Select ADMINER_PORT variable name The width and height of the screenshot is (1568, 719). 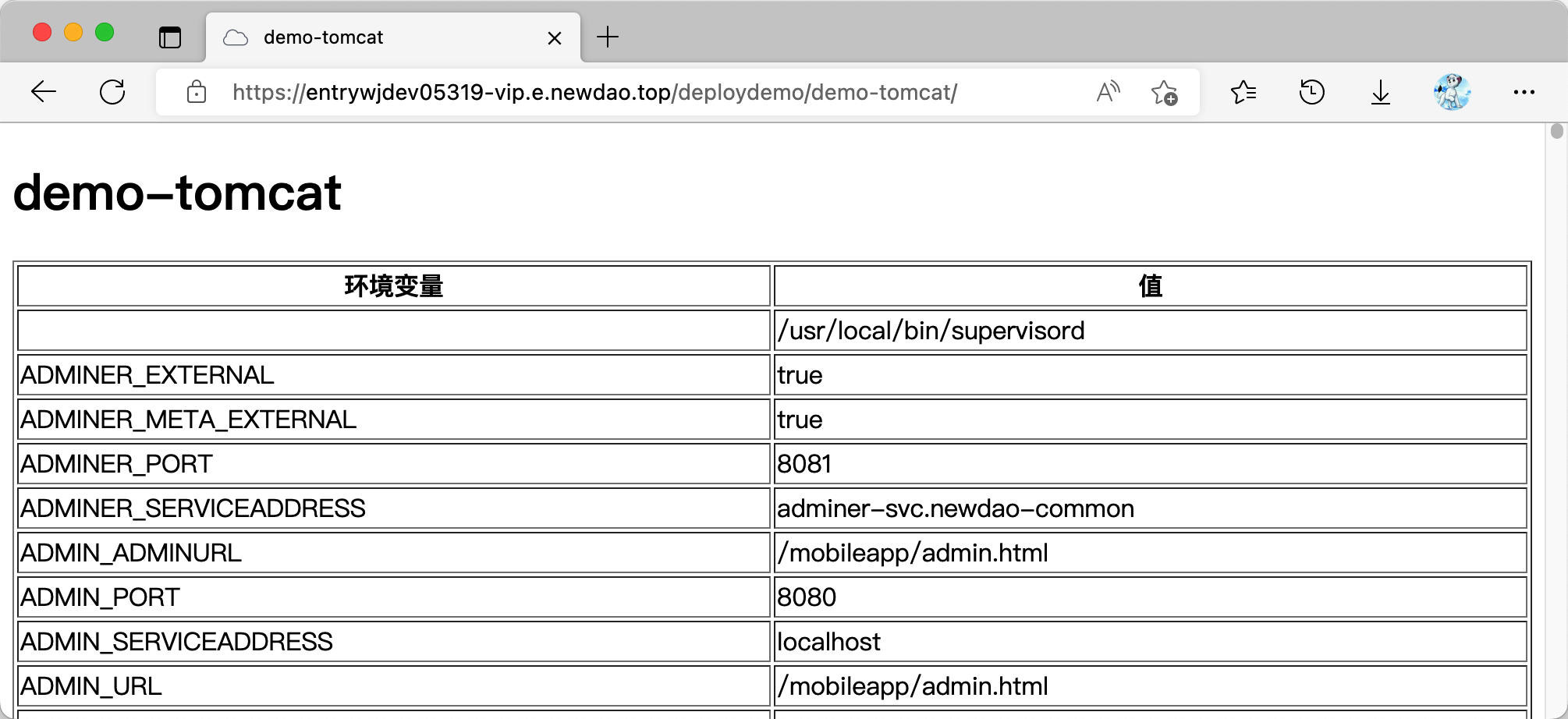point(116,464)
